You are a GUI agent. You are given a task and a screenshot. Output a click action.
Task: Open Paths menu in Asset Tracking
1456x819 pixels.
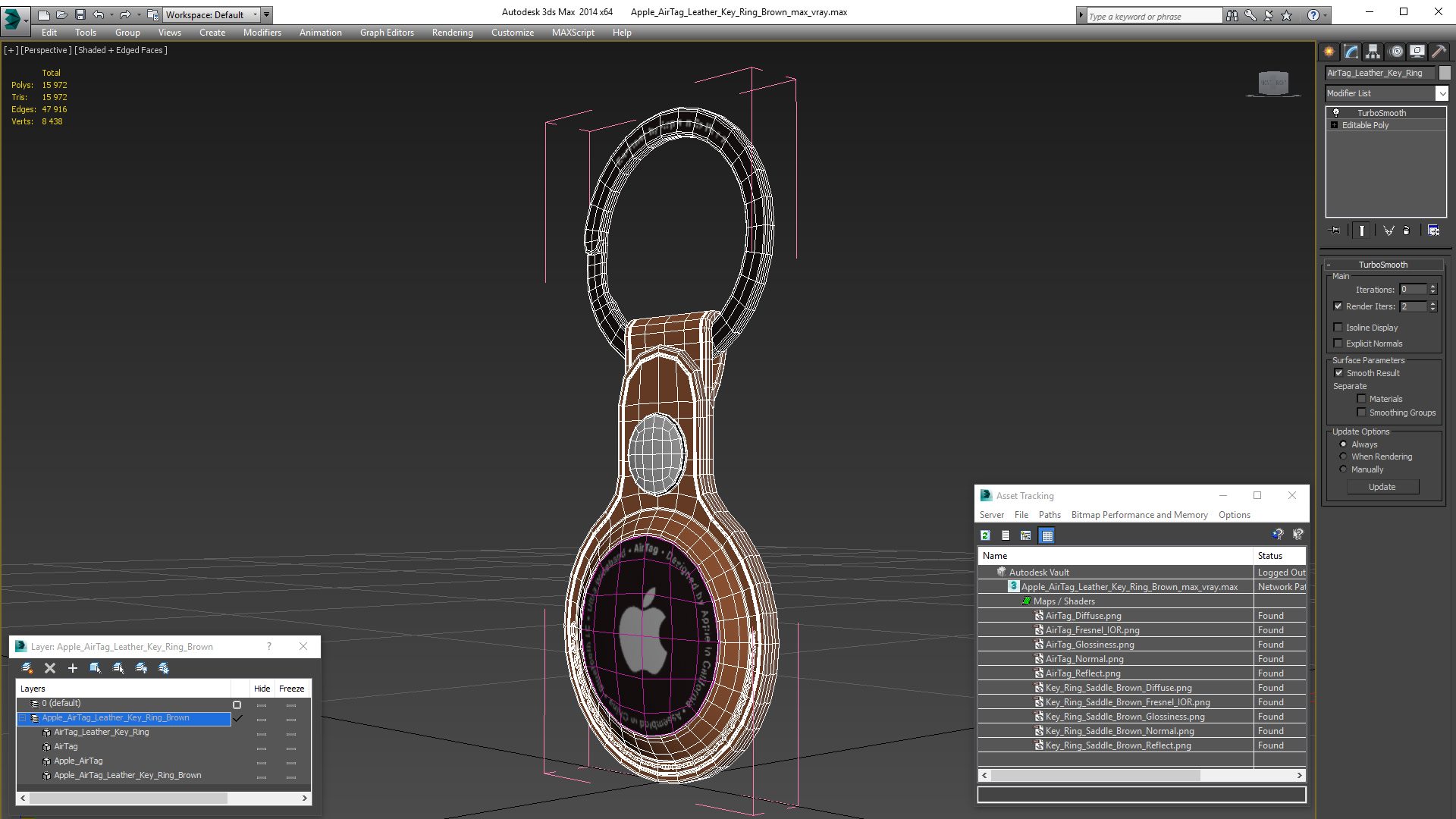coord(1050,515)
